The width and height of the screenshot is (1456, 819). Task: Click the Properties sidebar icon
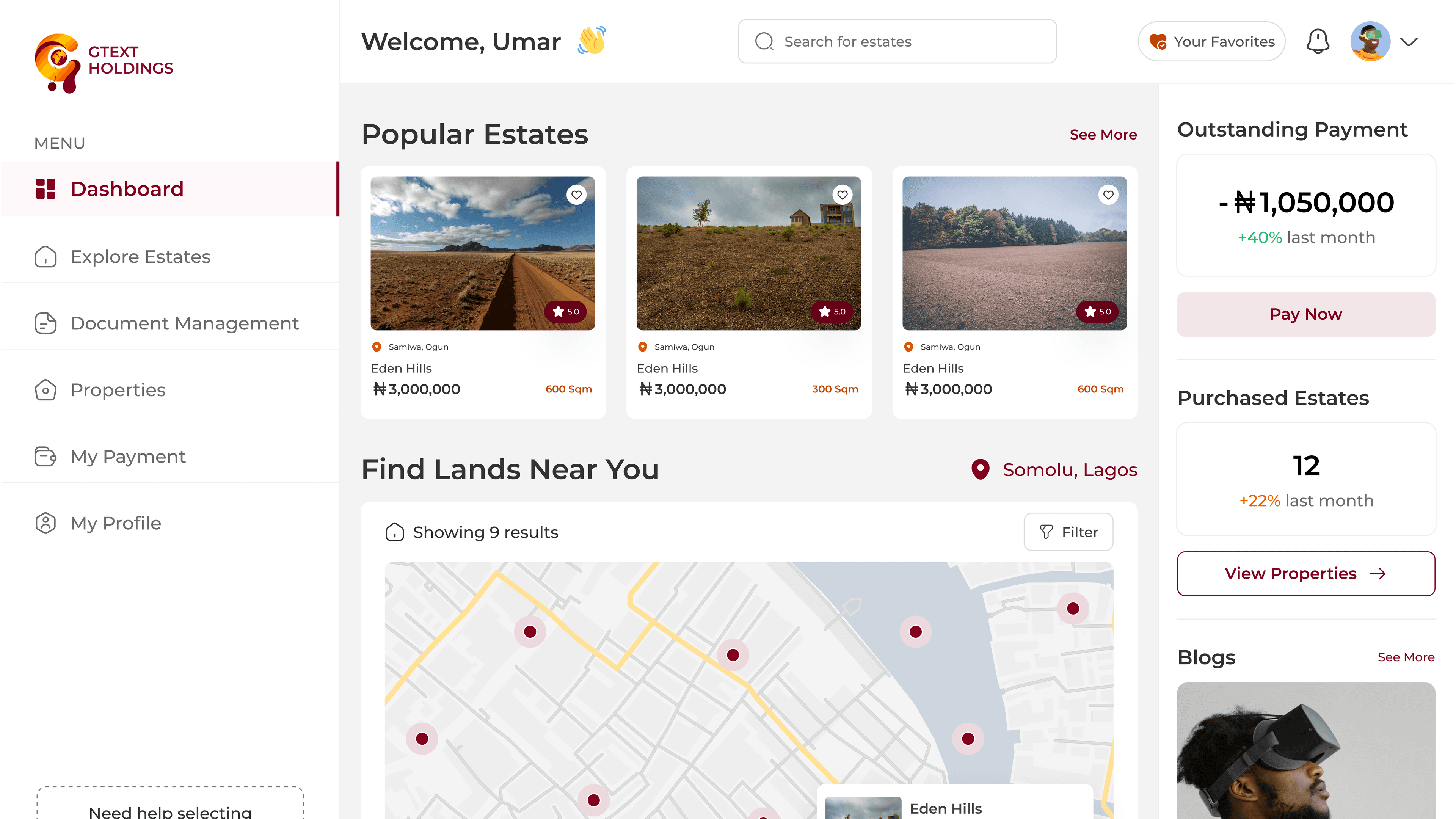[46, 389]
